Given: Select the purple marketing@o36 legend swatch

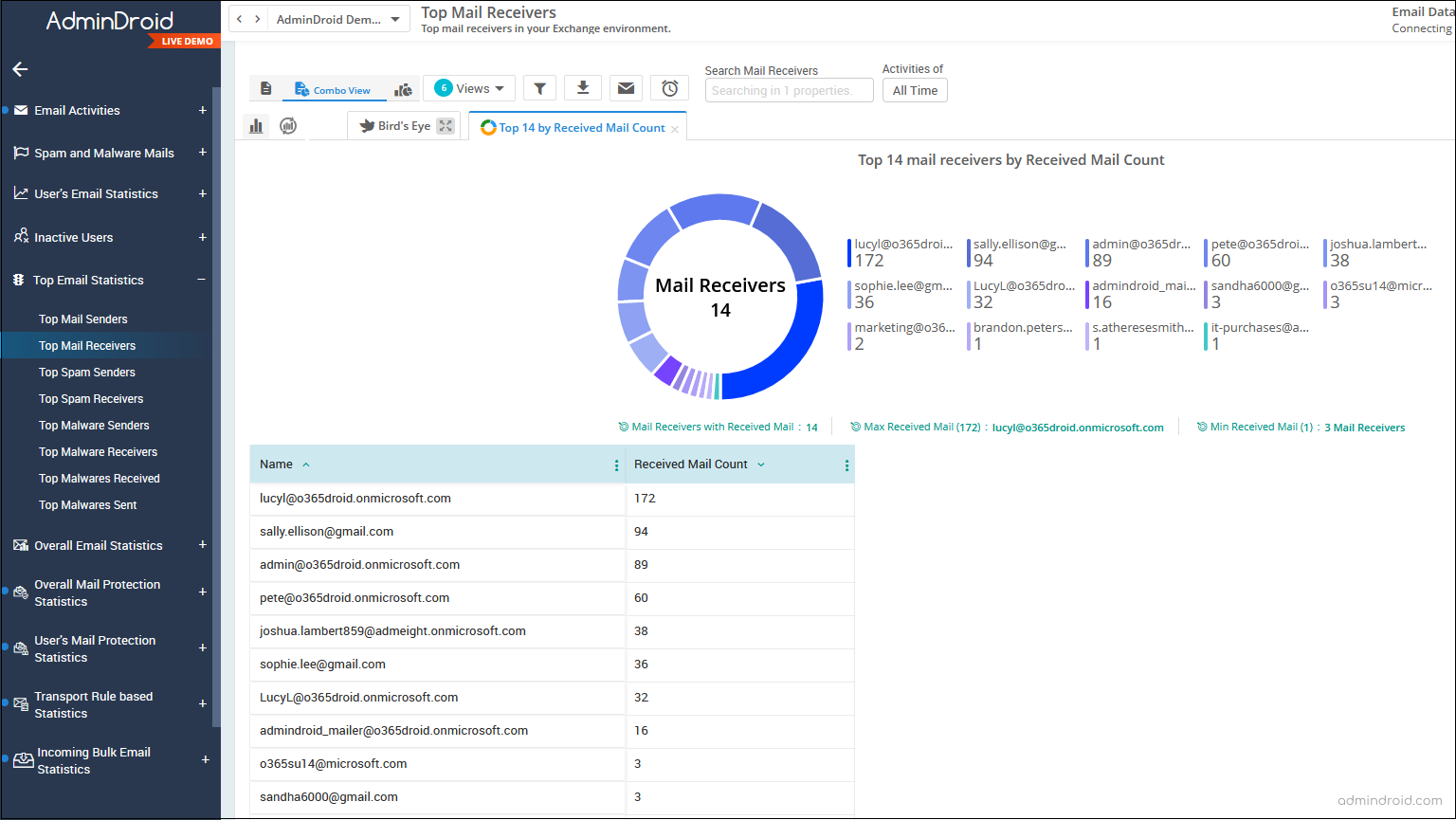Looking at the screenshot, I should point(851,335).
